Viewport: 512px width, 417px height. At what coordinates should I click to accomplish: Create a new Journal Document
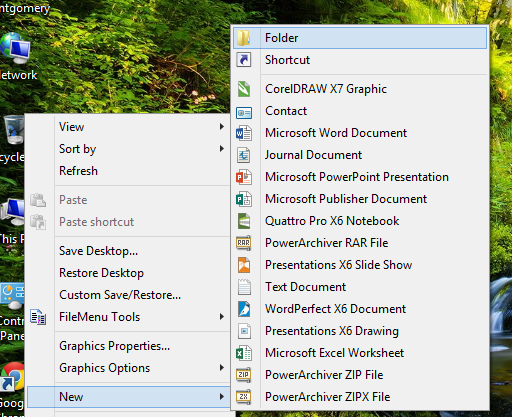360,155
